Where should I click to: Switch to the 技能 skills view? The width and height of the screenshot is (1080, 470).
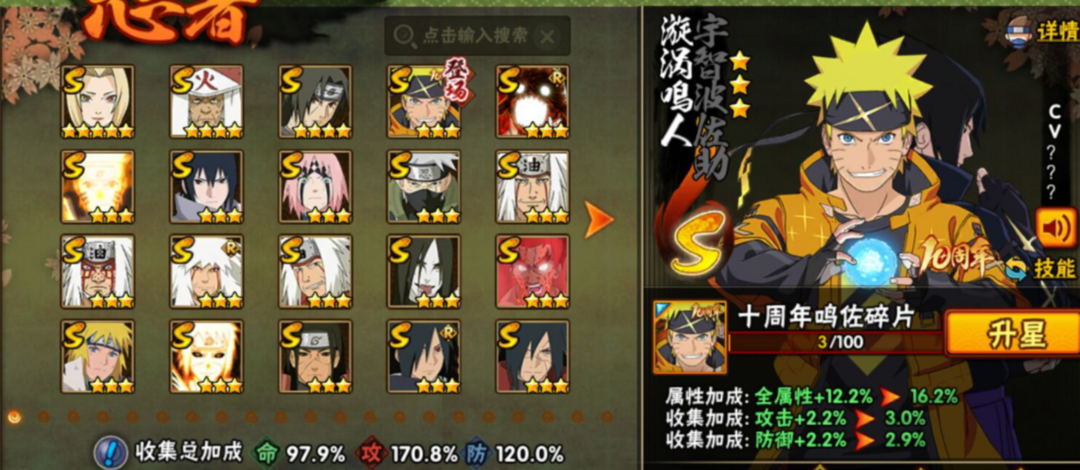pyautogui.click(x=1041, y=268)
